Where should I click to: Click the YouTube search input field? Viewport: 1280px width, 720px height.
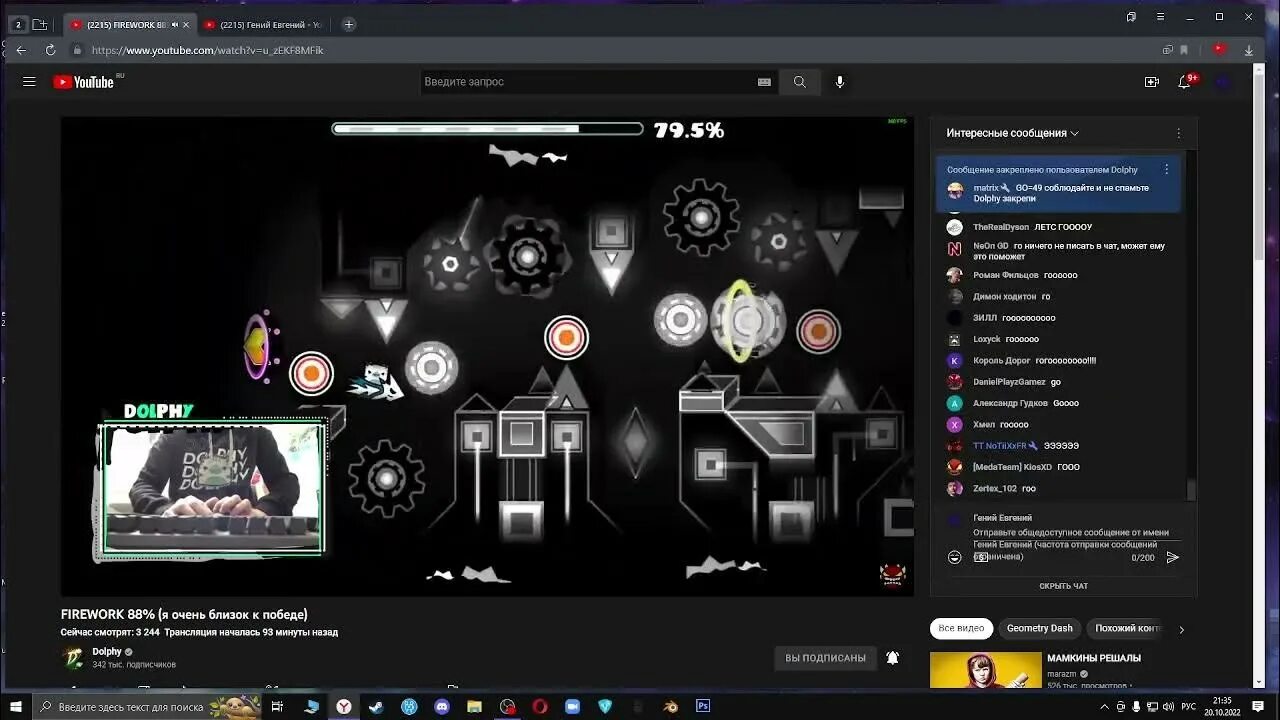tap(588, 82)
